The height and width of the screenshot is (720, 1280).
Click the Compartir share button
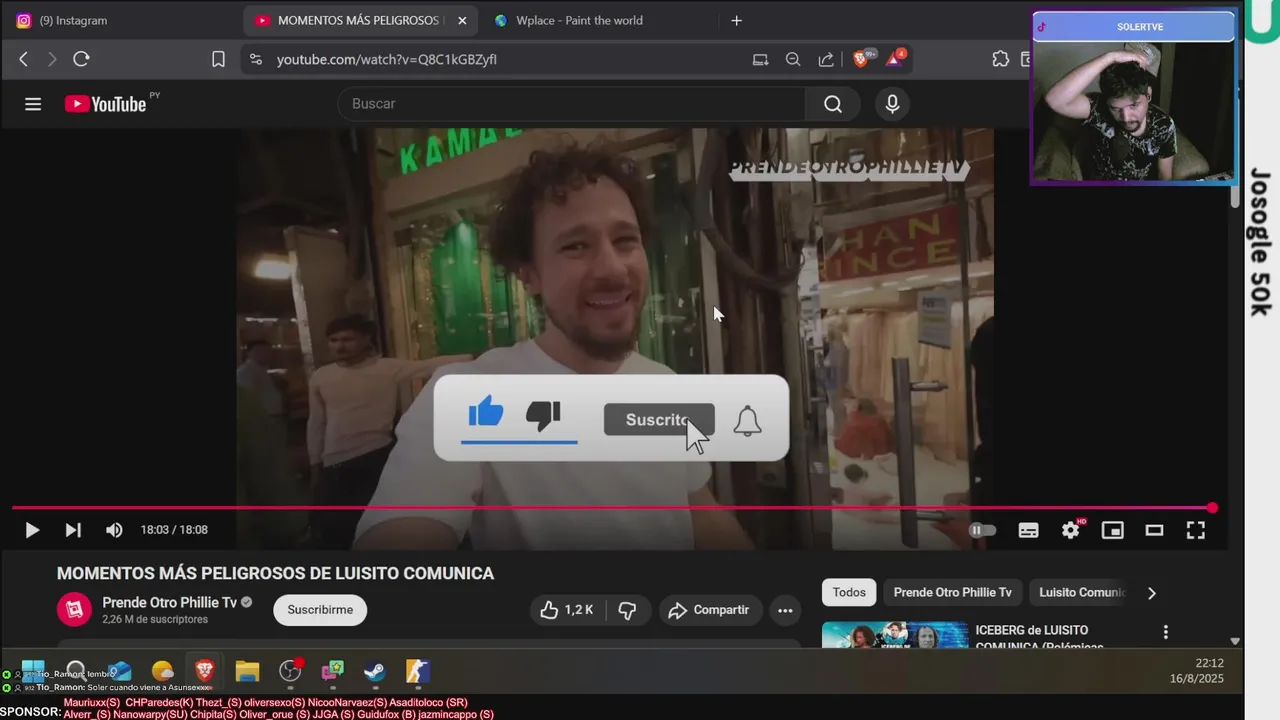click(708, 610)
